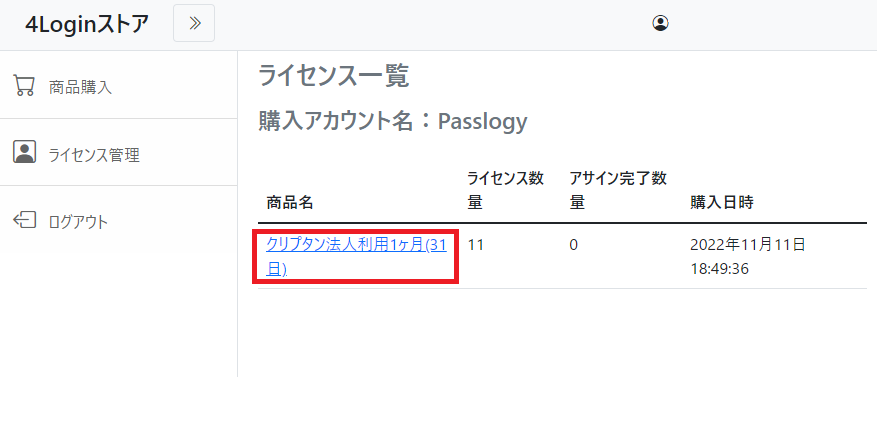
Task: Click the logout arrow icon
Action: 24,220
